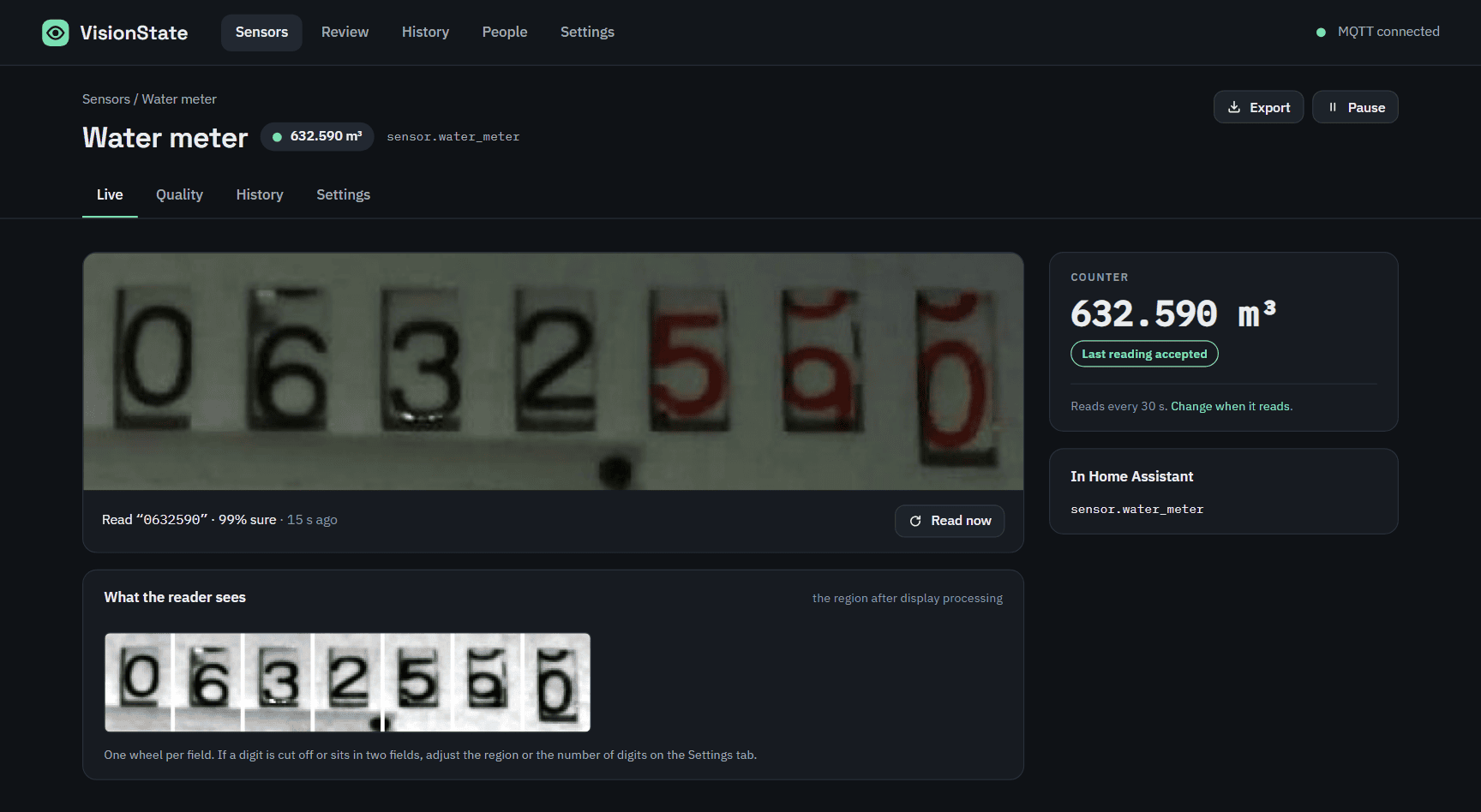Switch to the water meter History tab
This screenshot has width=1481, height=812.
[x=260, y=195]
